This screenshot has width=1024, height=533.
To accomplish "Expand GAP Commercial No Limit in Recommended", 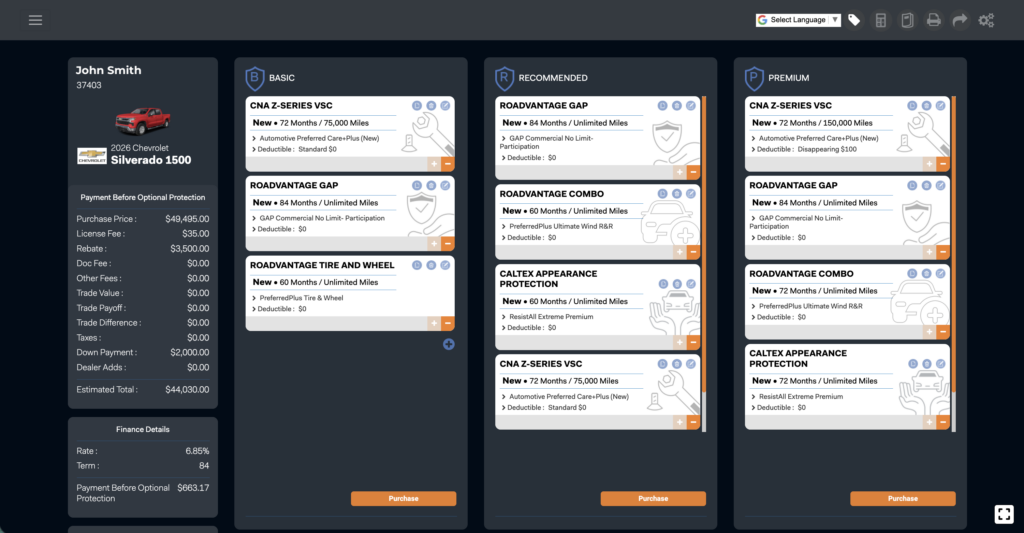I will pyautogui.click(x=505, y=138).
